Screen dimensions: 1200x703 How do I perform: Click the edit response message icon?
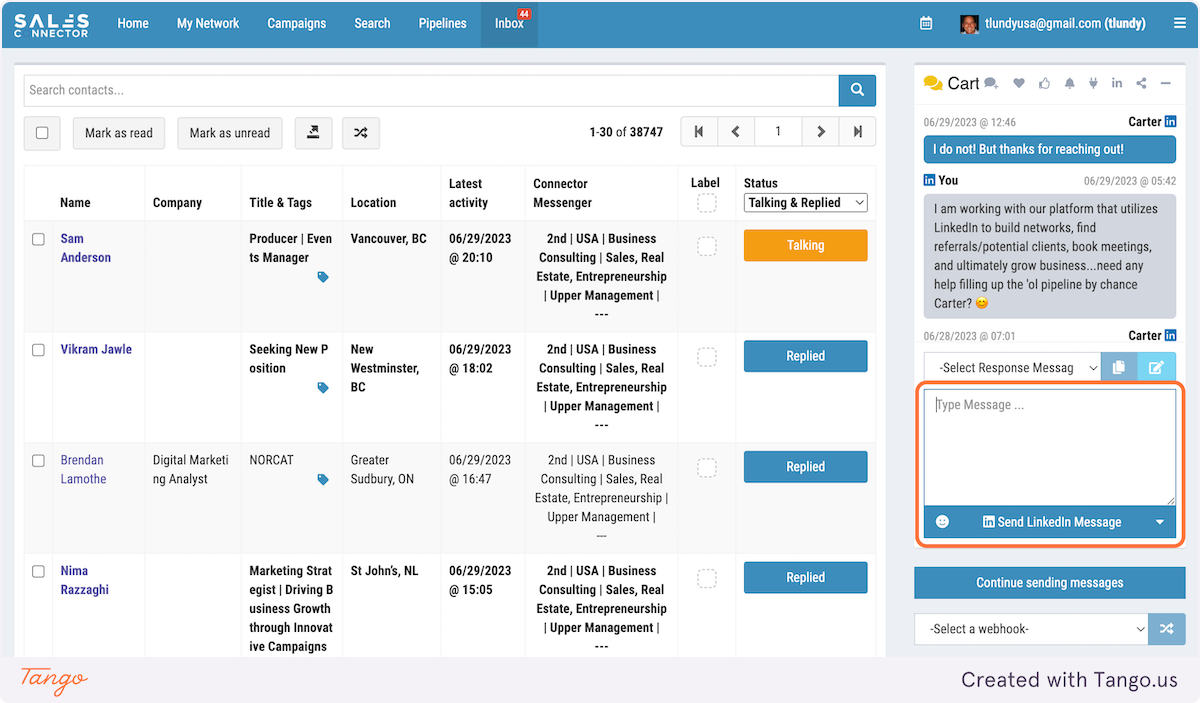pyautogui.click(x=1156, y=367)
